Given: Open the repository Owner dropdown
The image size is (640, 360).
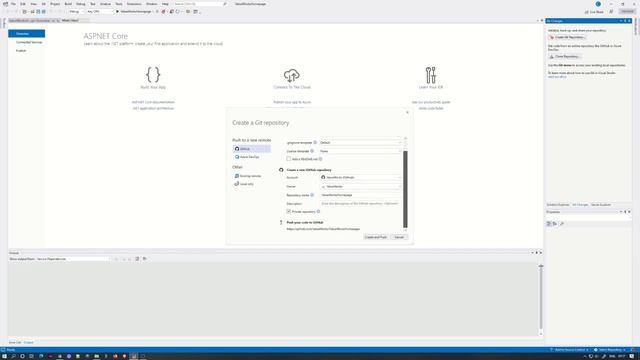Looking at the screenshot, I should (360, 187).
